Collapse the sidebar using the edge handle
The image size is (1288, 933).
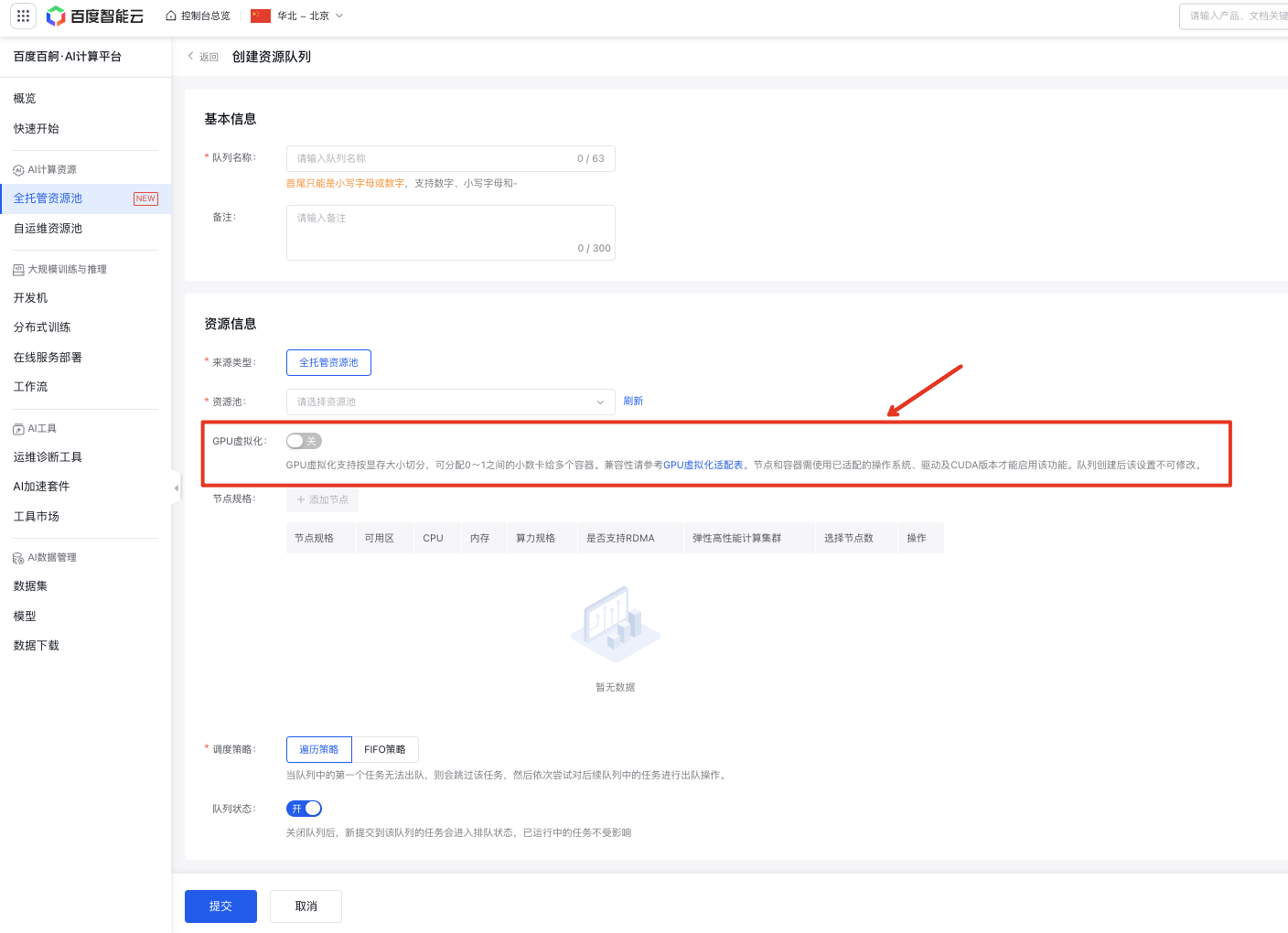pyautogui.click(x=176, y=488)
